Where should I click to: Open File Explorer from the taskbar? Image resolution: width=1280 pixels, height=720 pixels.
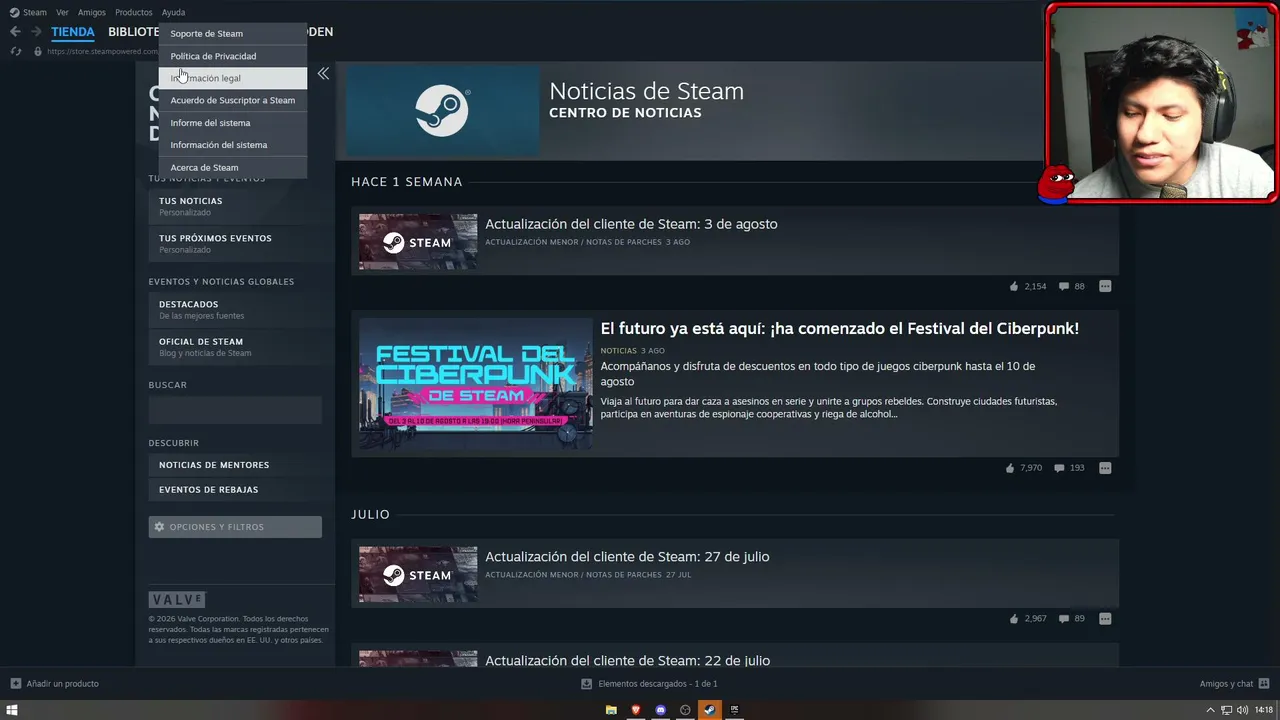[x=611, y=710]
